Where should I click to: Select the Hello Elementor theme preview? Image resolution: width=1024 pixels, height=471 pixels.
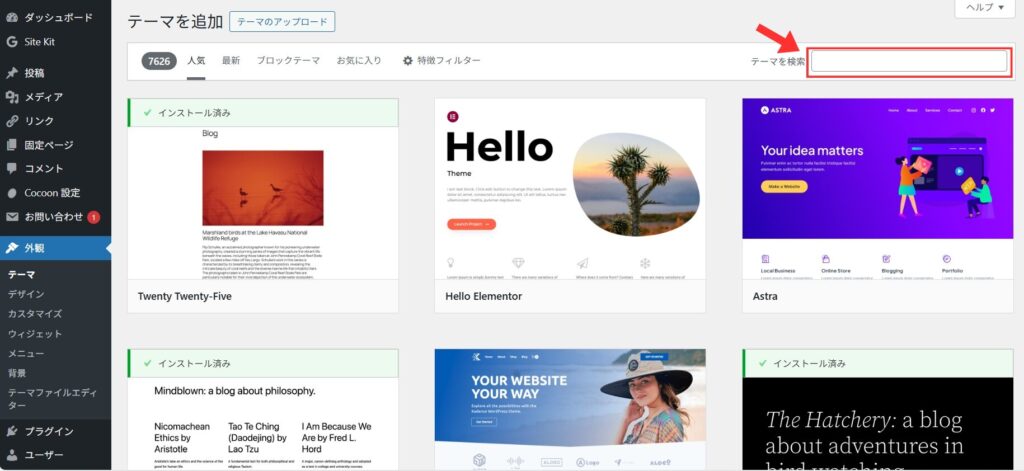[x=570, y=189]
